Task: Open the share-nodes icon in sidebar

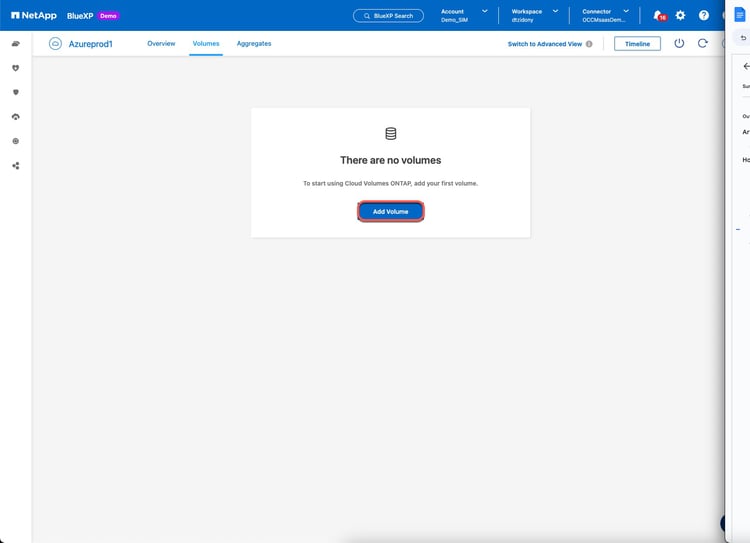Action: pos(16,165)
